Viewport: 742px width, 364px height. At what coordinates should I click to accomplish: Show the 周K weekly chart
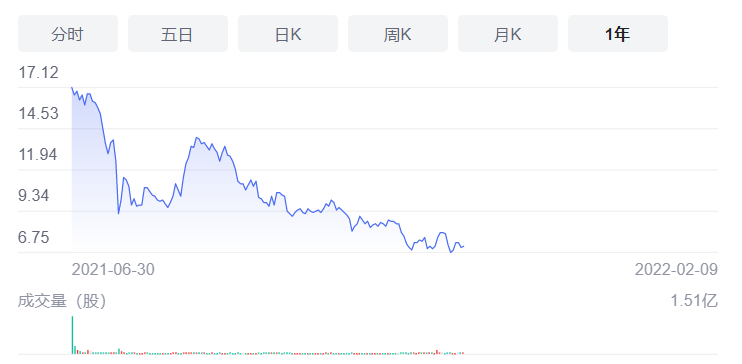click(x=398, y=34)
